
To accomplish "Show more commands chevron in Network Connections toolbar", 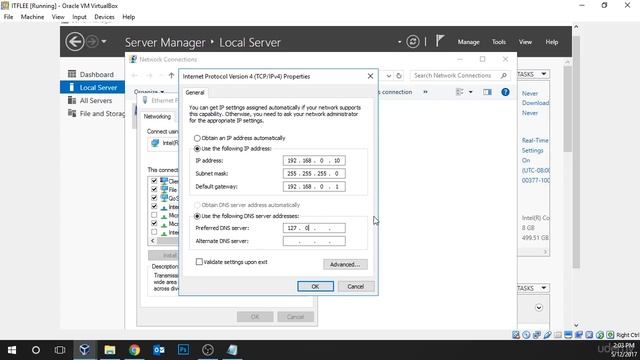I will (425, 92).
